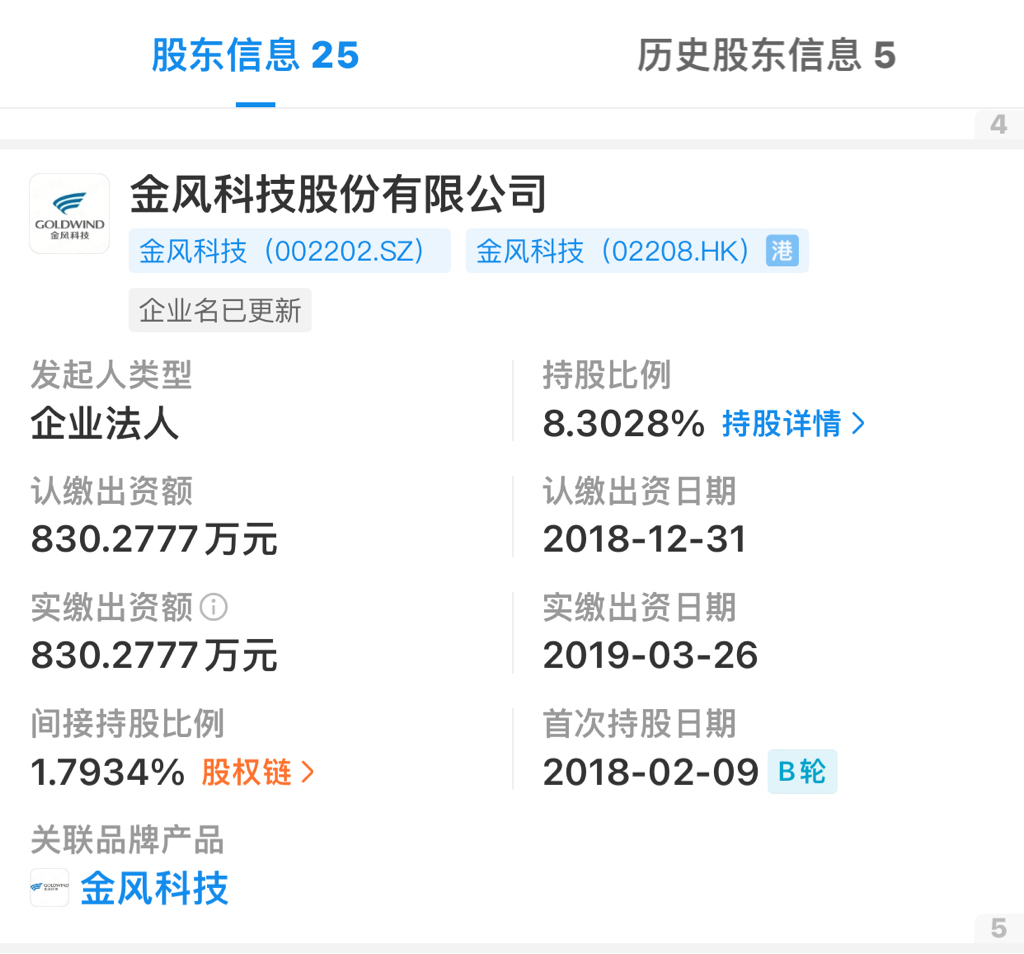View 持股详情 link
The image size is (1024, 954).
pos(782,424)
